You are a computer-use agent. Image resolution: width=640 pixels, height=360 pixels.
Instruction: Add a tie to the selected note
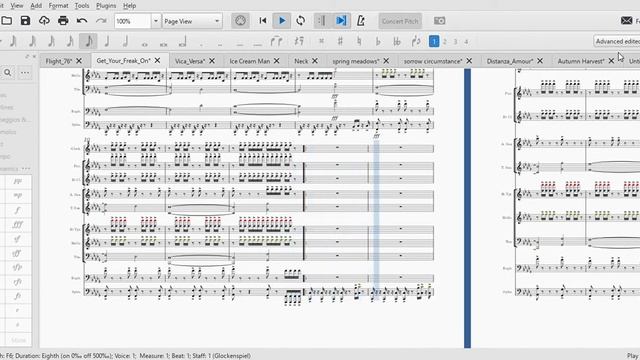277,41
